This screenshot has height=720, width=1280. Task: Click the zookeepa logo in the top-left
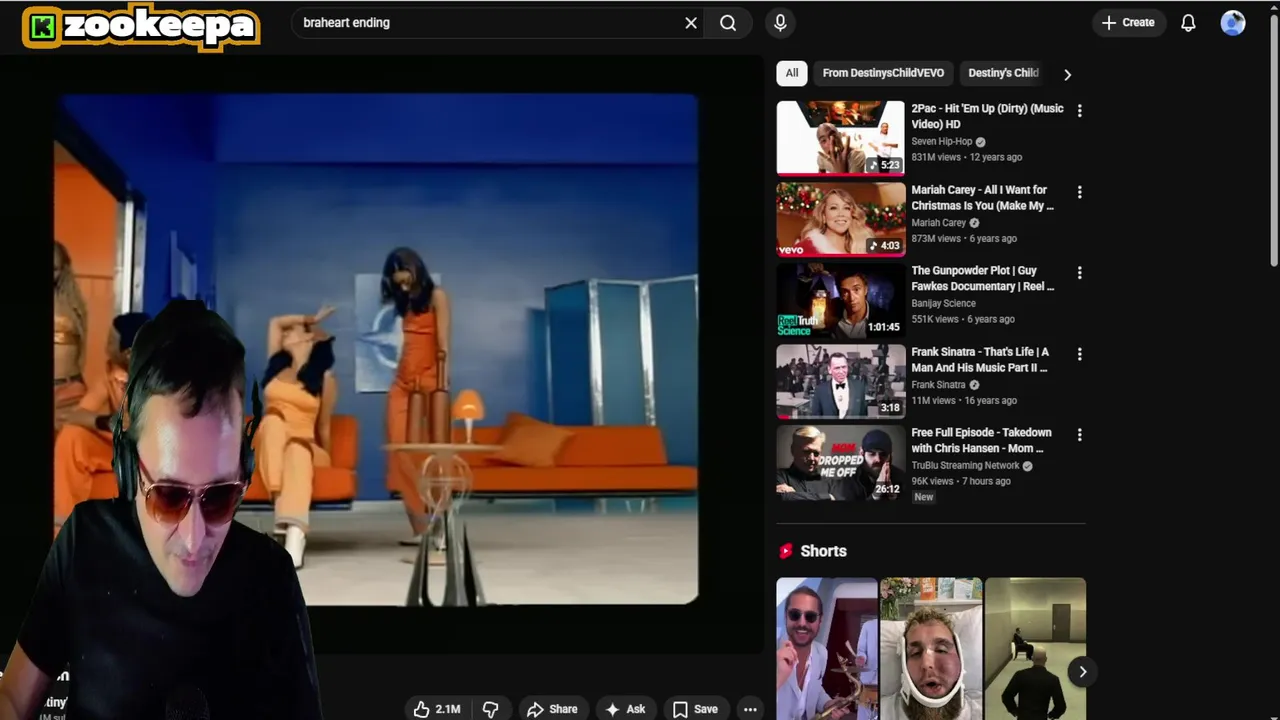[141, 27]
